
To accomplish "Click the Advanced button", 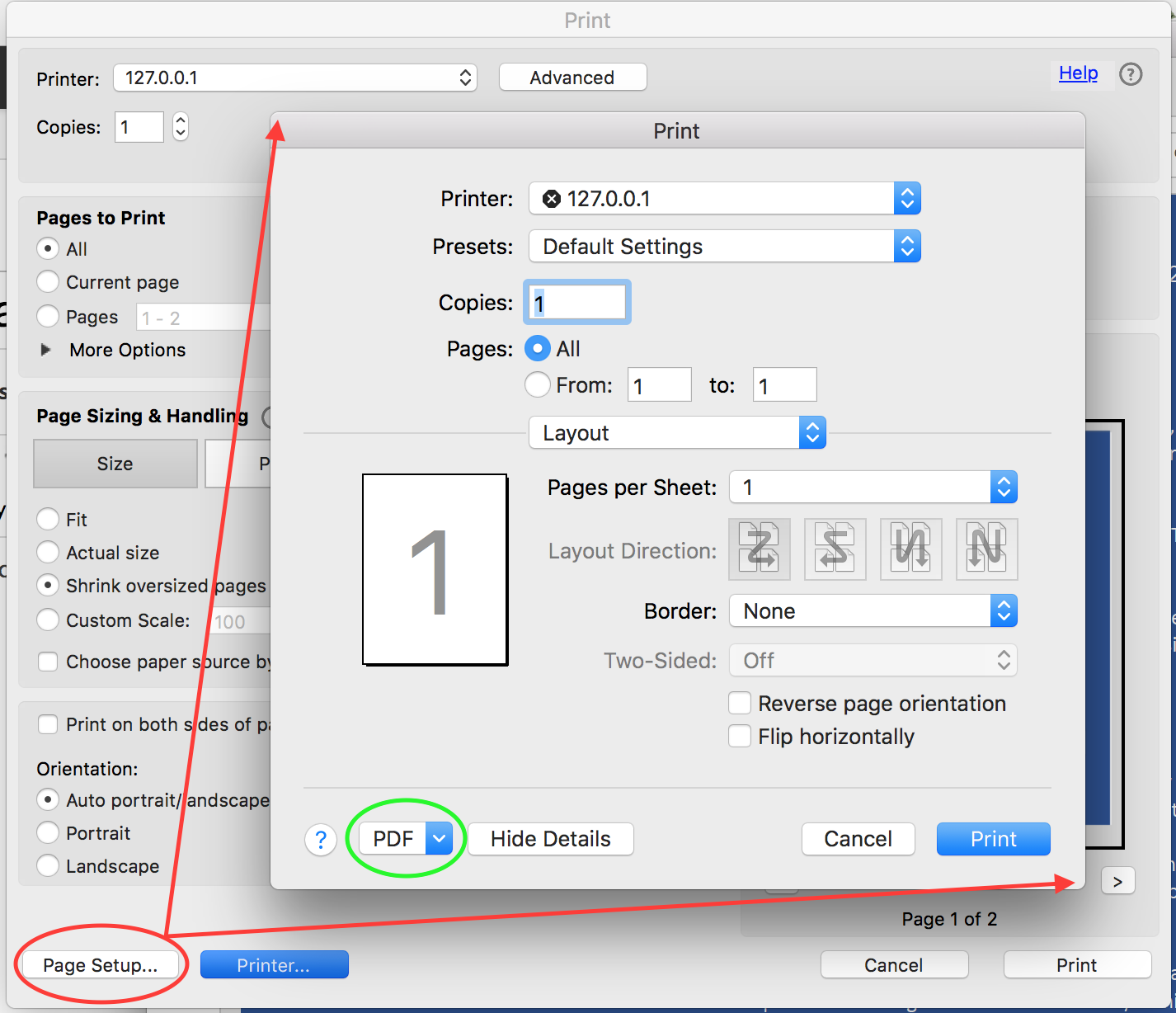I will pyautogui.click(x=573, y=78).
